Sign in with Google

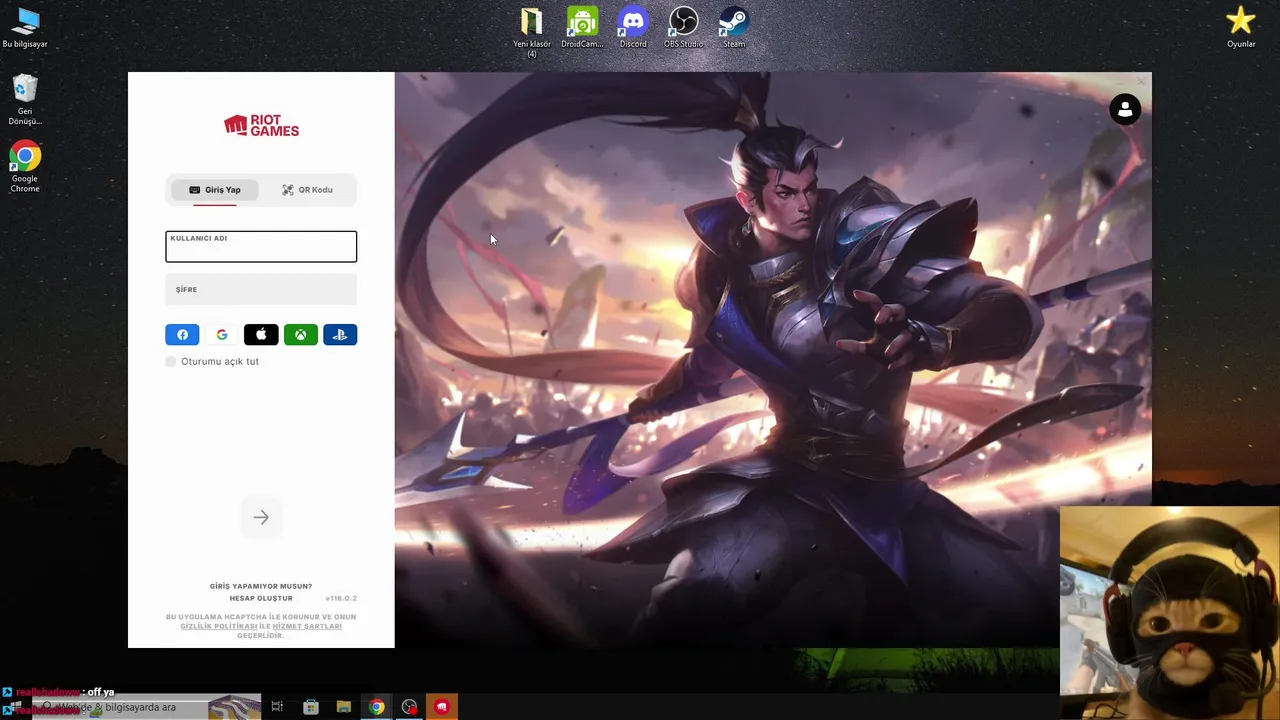tap(222, 335)
